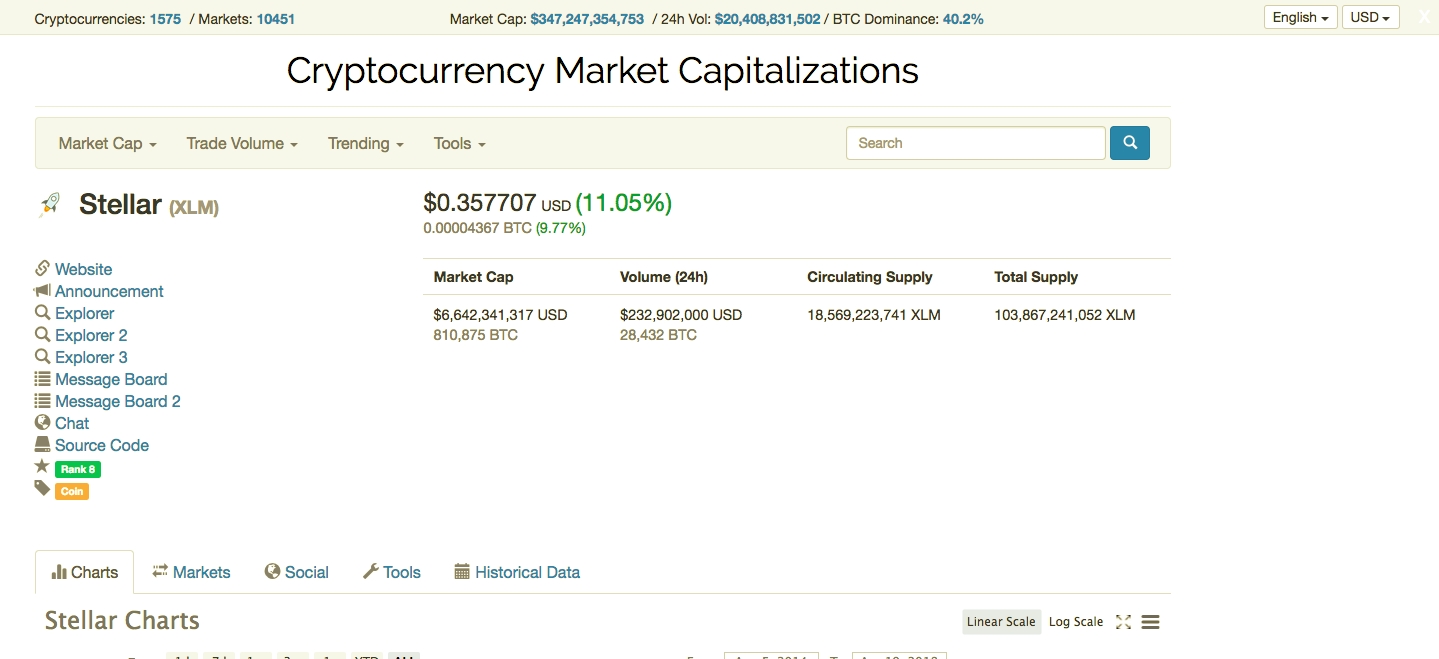This screenshot has height=659, width=1439.
Task: Click the 18,569,223,741 XLM circulating supply
Action: pyautogui.click(x=874, y=315)
